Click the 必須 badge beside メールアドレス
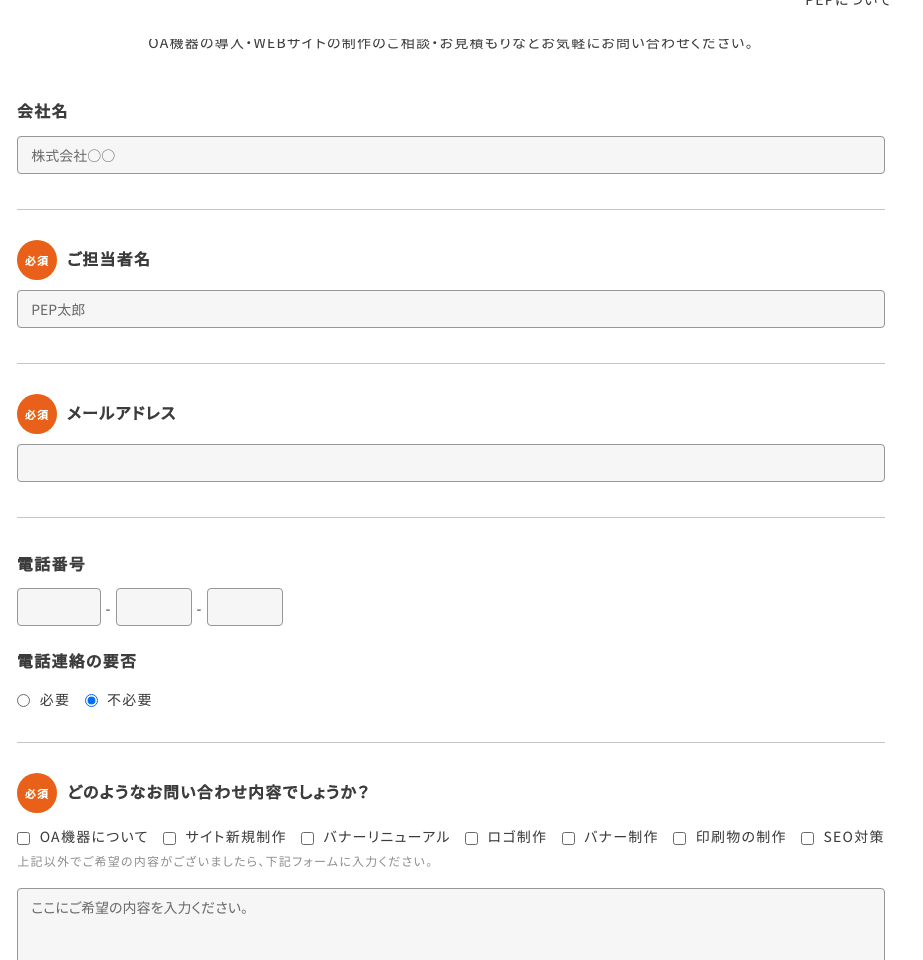The image size is (923, 960). pos(37,414)
